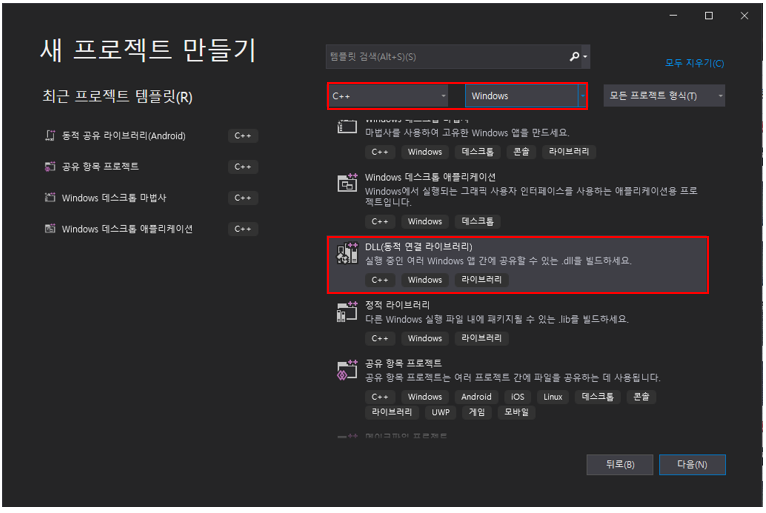The image size is (766, 513).
Task: Click the Windows 데스크톱 애플리케이션 template icon in the template list
Action: coord(347,183)
